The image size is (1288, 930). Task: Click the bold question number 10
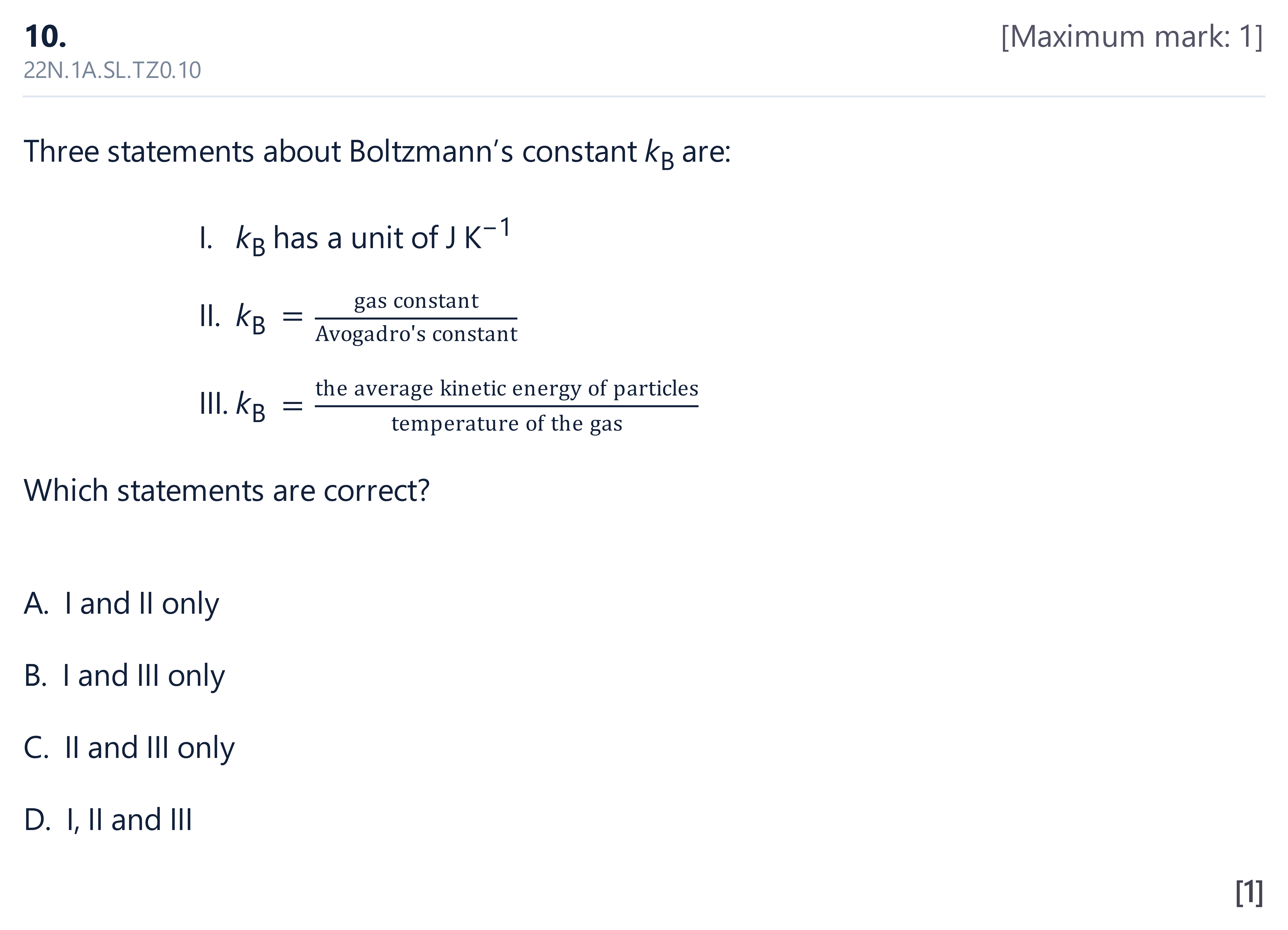pos(45,37)
